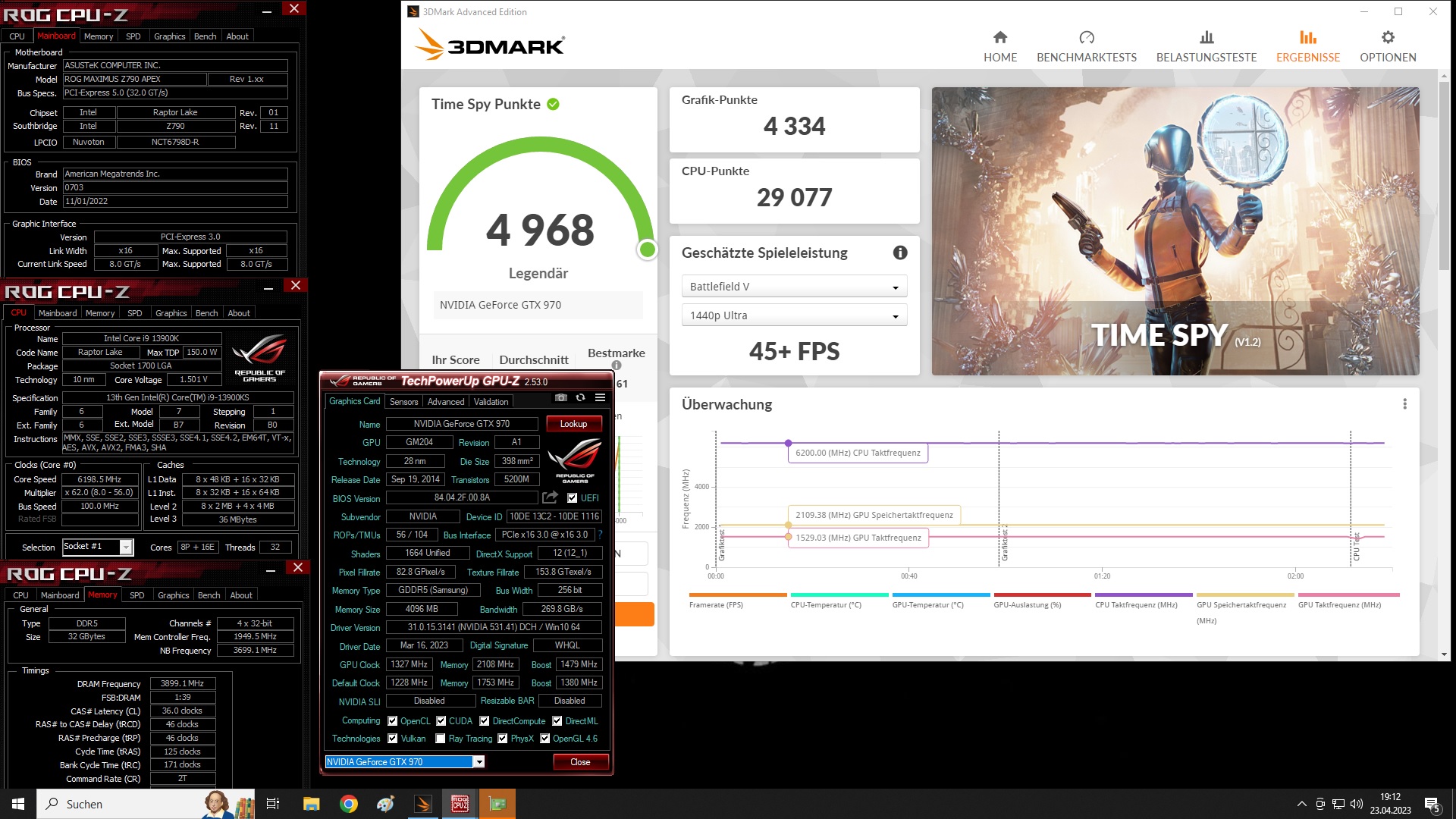Image resolution: width=1456 pixels, height=819 pixels.
Task: Toggle the DirectCompute checkbox in GPU-Z
Action: pyautogui.click(x=485, y=721)
